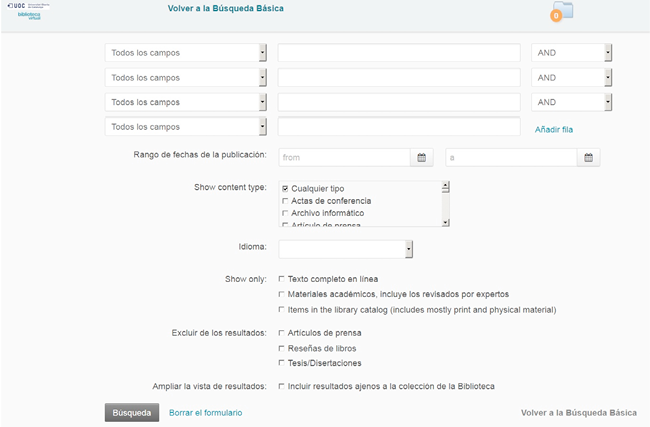Open the end date calendar picker
The height and width of the screenshot is (427, 650).
(x=589, y=158)
